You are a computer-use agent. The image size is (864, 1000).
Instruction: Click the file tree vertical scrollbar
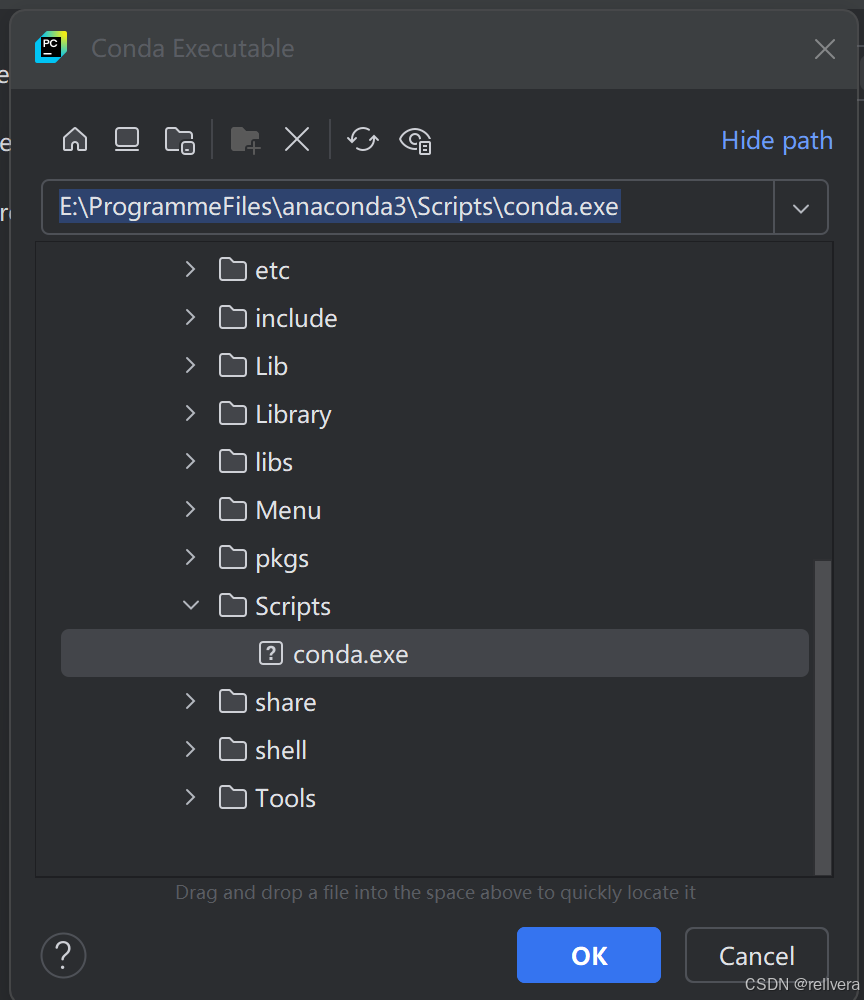(x=823, y=717)
